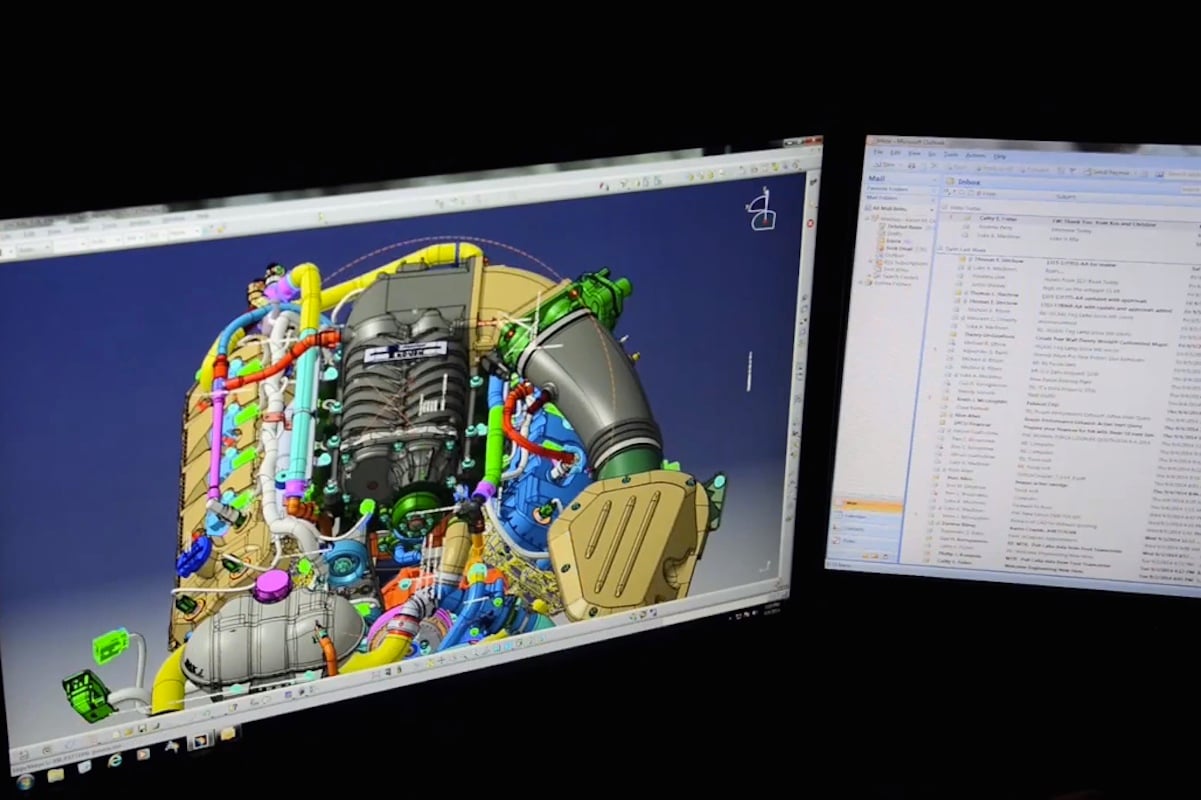Open the Windows Start menu
Viewport: 1201px width, 800px height.
23,780
